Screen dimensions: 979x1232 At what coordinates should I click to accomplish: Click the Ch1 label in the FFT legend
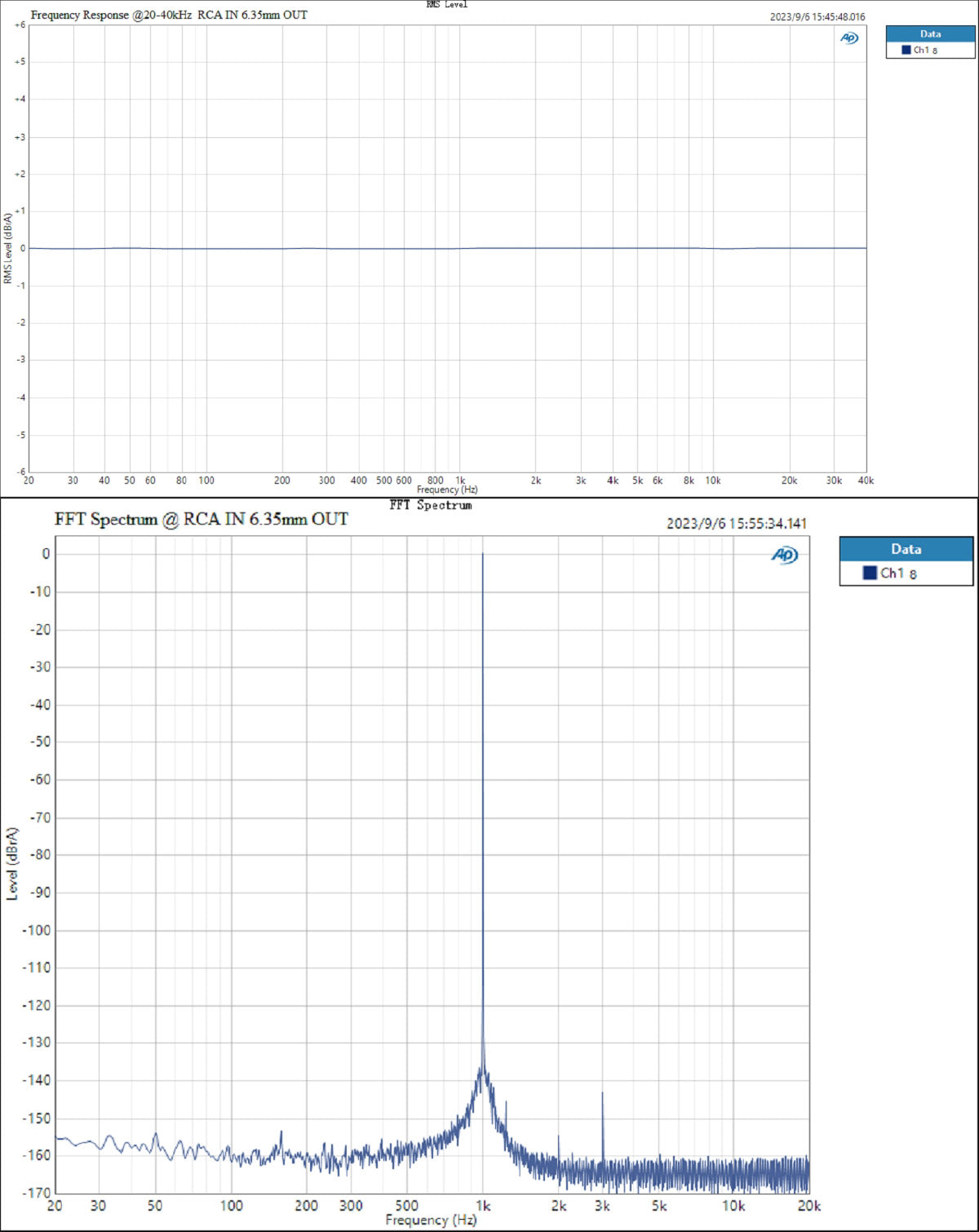point(898,574)
